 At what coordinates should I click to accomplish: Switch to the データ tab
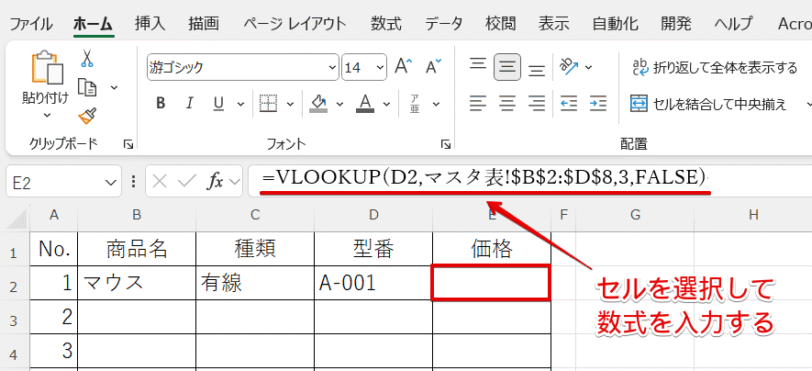pyautogui.click(x=444, y=23)
